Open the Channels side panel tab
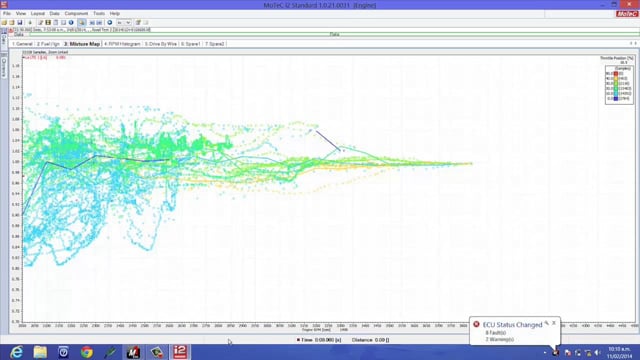The image size is (640, 360). pyautogui.click(x=4, y=68)
